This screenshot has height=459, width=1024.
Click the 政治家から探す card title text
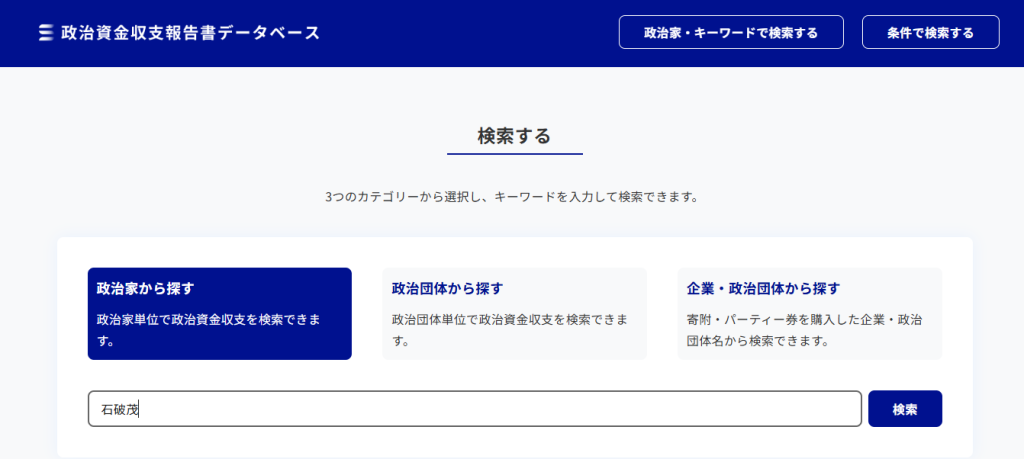[145, 289]
